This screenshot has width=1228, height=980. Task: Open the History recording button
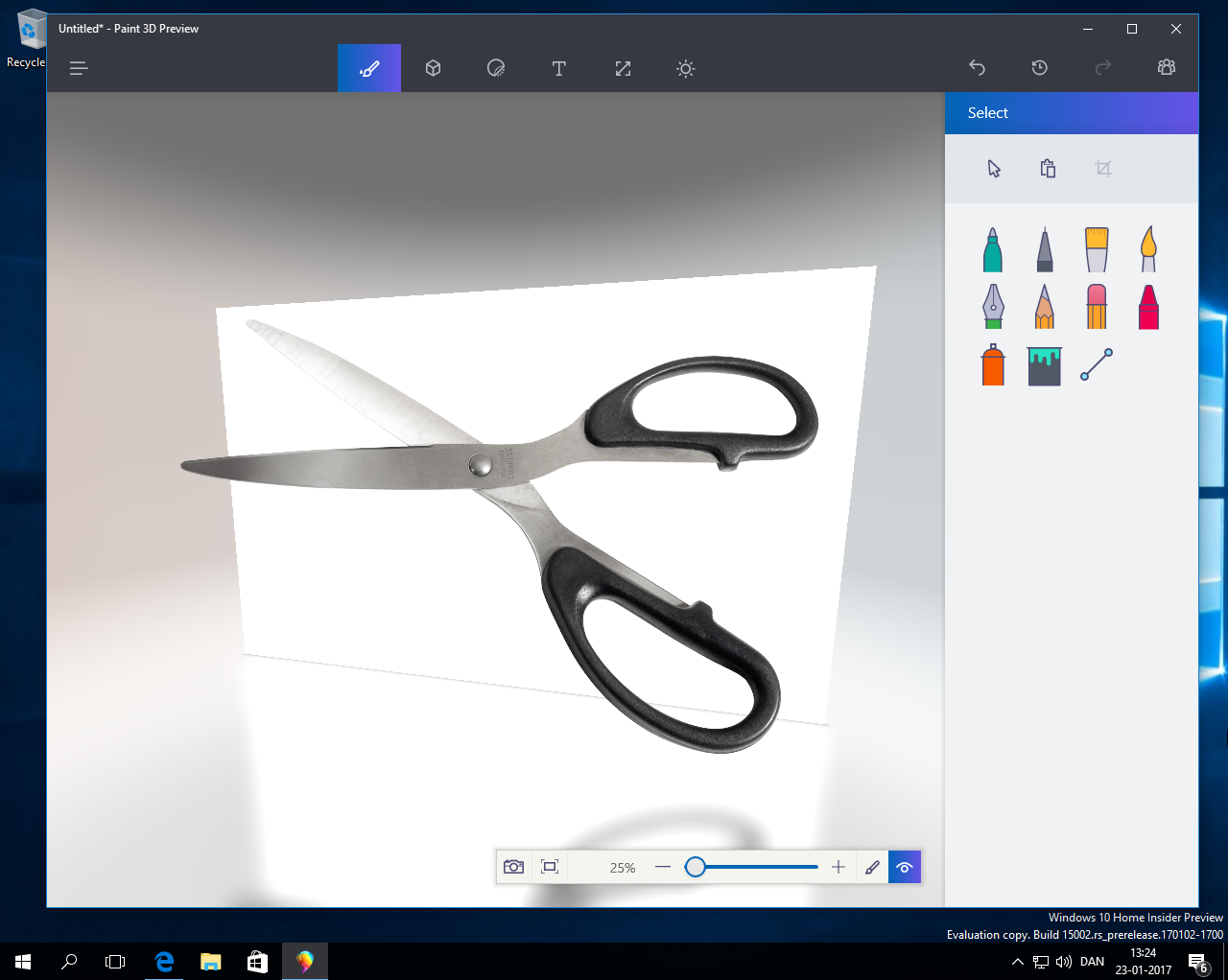1040,67
